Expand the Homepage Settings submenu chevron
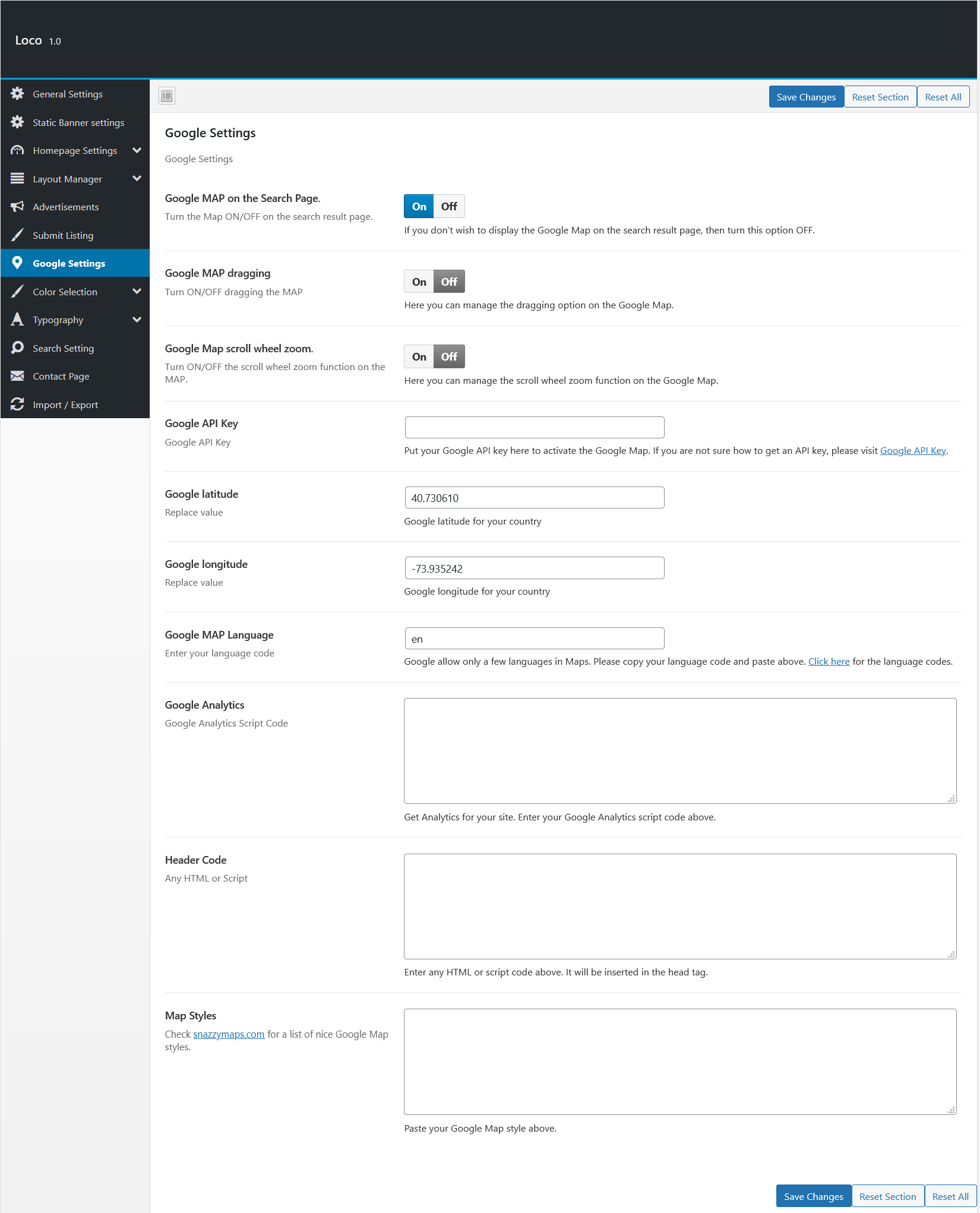This screenshot has height=1213, width=980. (x=137, y=150)
